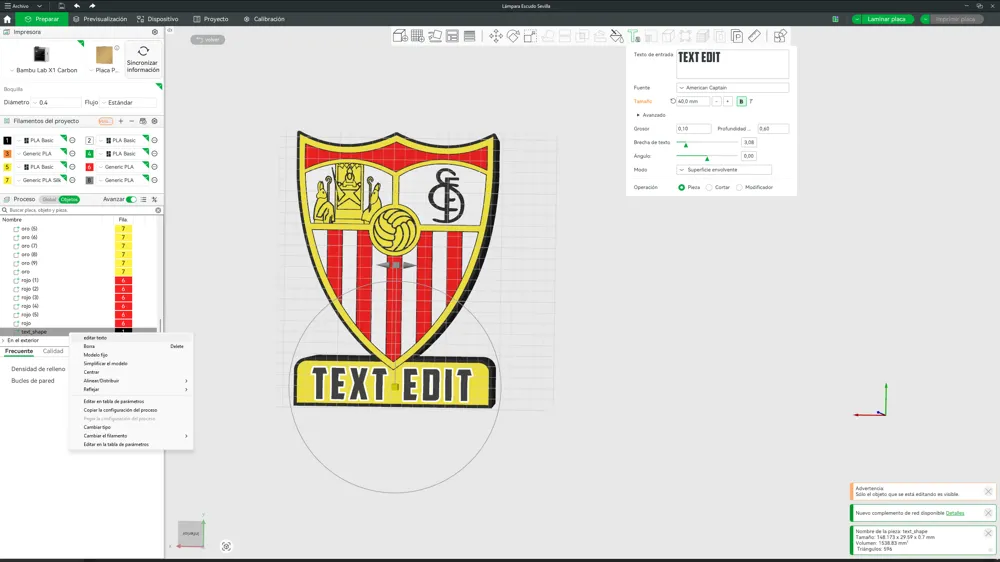Click the Grosor input field
1000x562 pixels.
693,129
